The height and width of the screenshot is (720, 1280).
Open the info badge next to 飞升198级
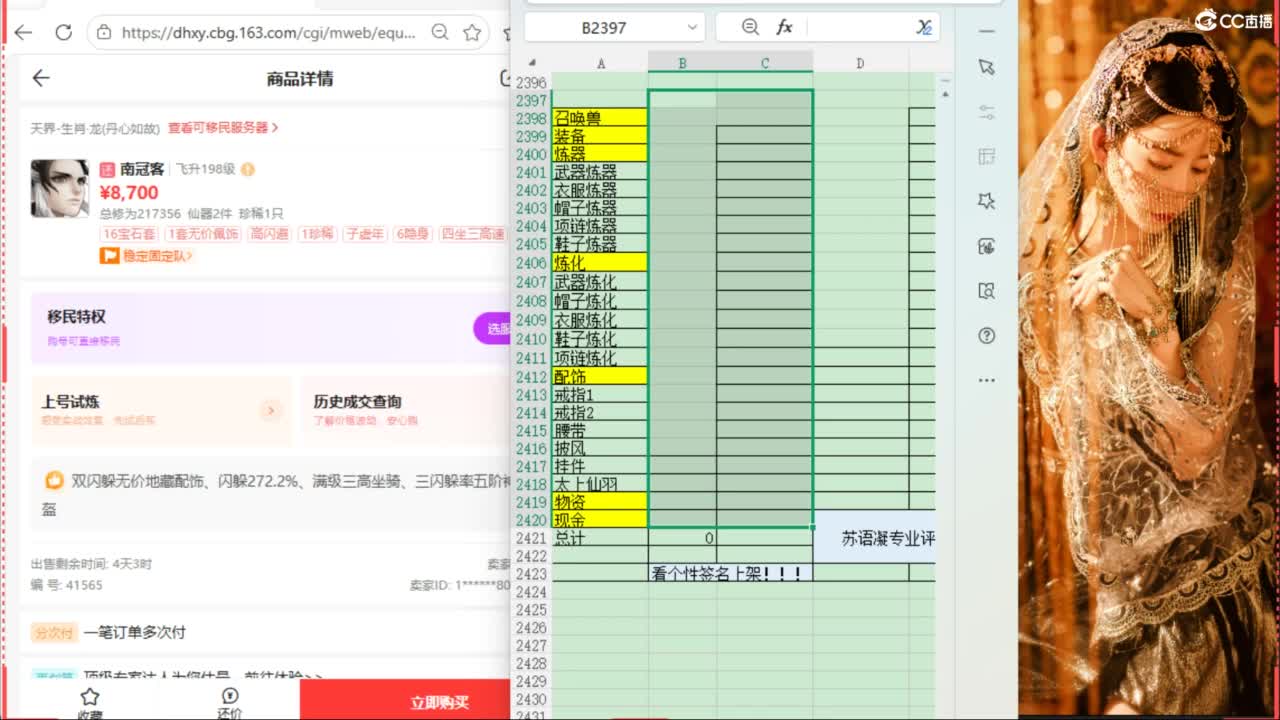(247, 169)
